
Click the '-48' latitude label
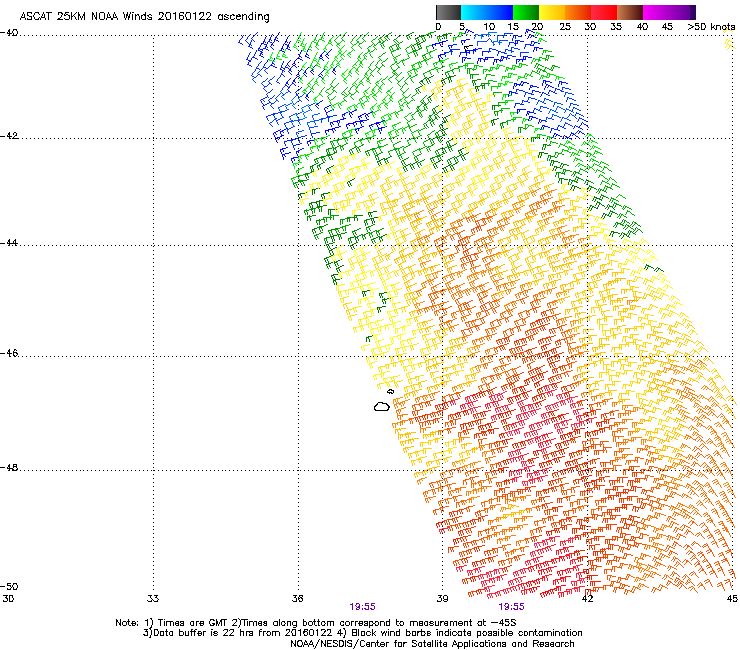[9, 467]
